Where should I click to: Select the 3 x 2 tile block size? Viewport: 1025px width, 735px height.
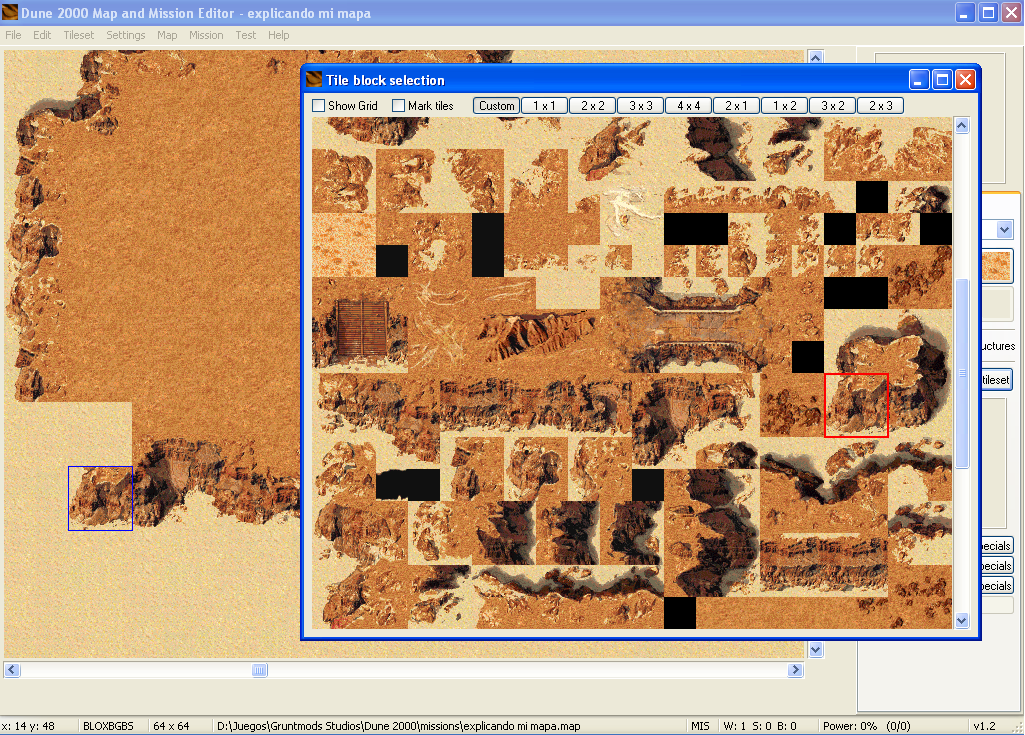pyautogui.click(x=832, y=105)
